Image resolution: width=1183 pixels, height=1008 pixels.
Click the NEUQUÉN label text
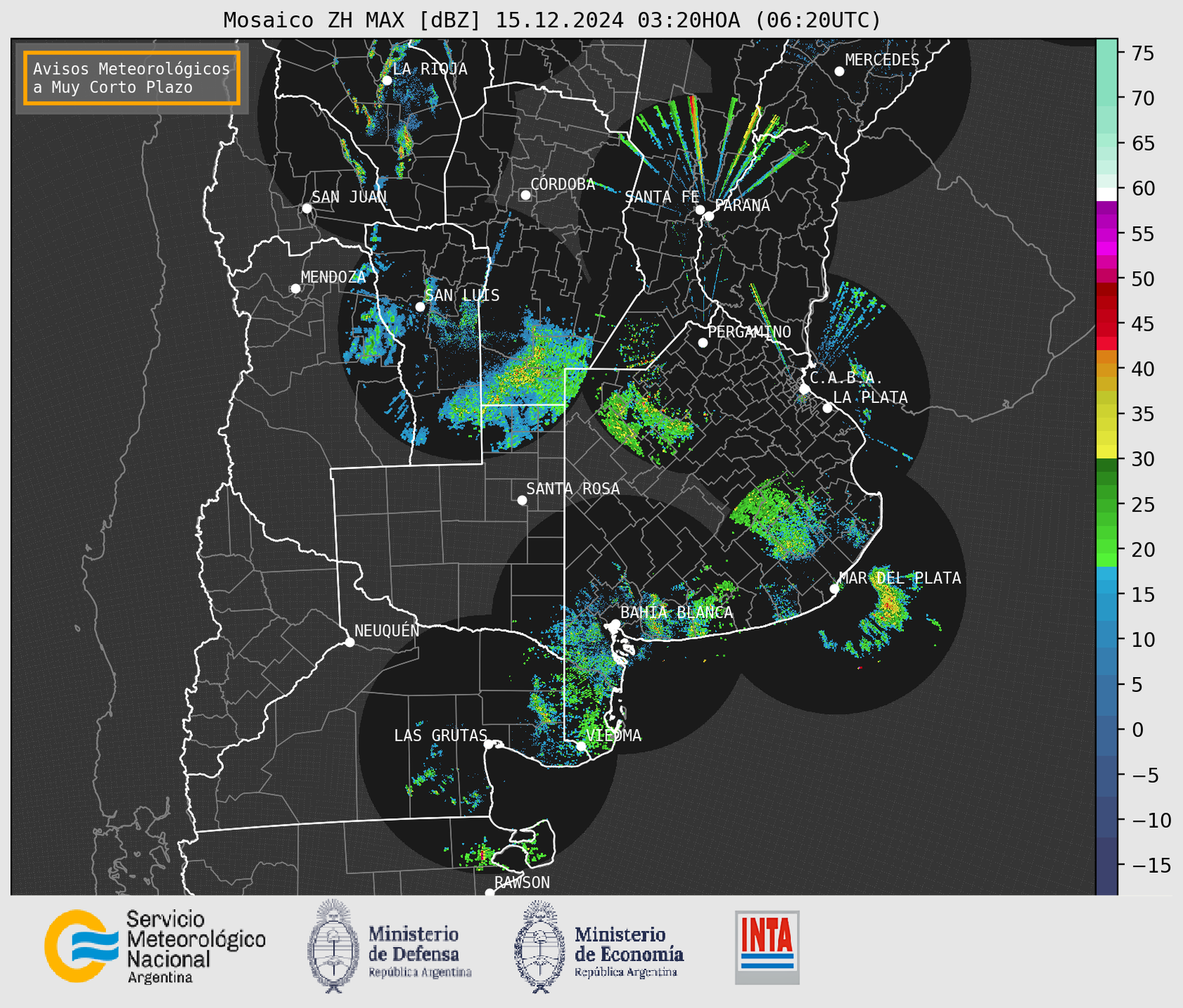(387, 630)
